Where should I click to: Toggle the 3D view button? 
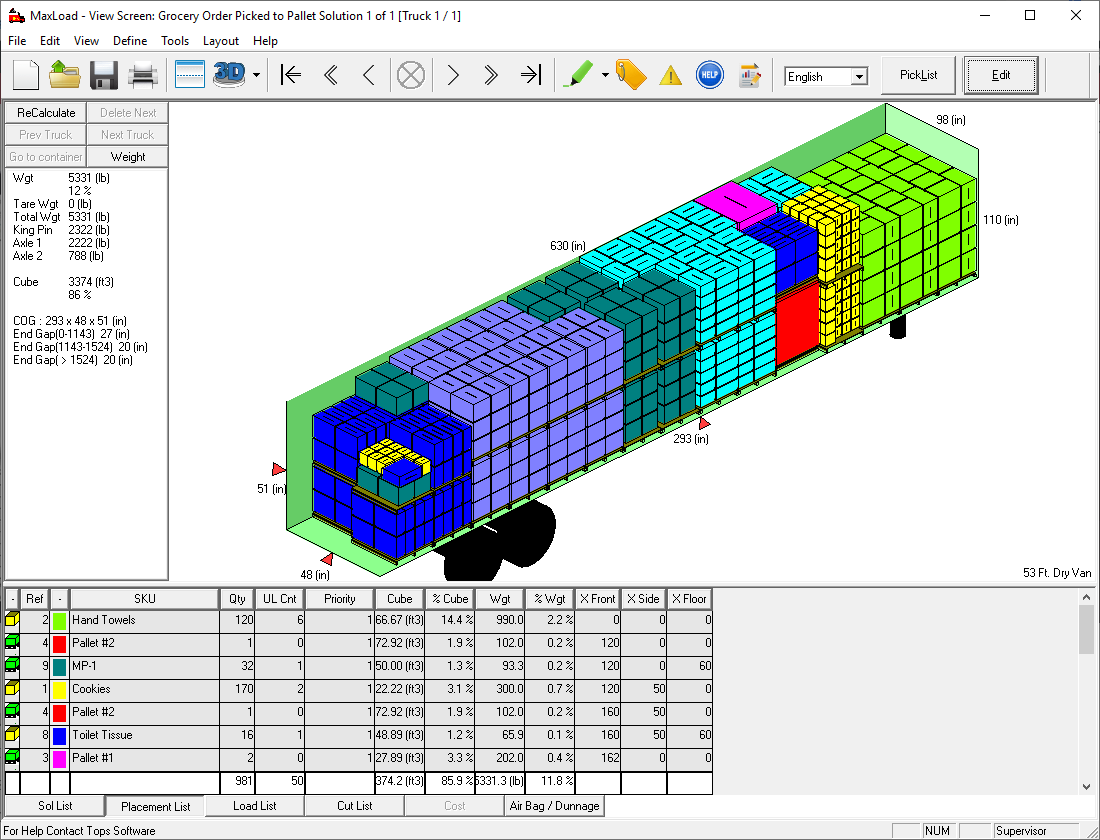pos(229,75)
